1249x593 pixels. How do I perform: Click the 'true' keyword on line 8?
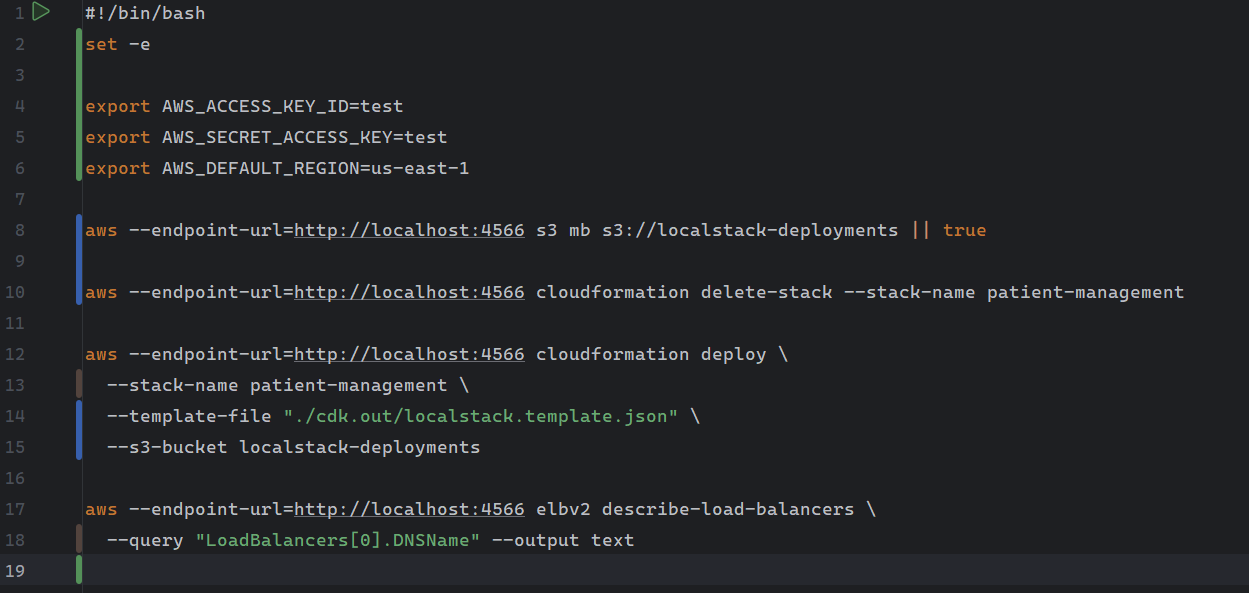pyautogui.click(x=964, y=230)
